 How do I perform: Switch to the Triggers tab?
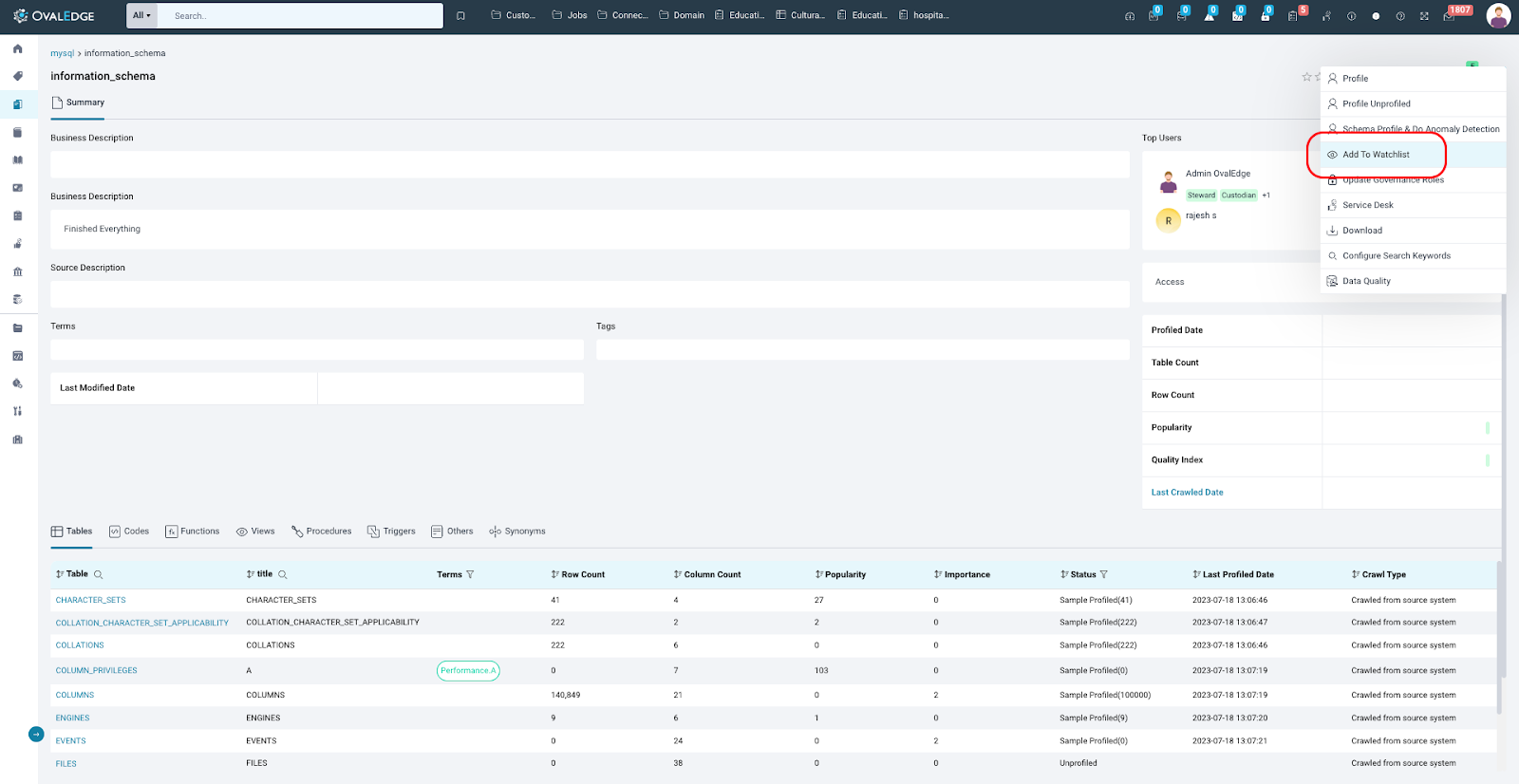coord(391,532)
